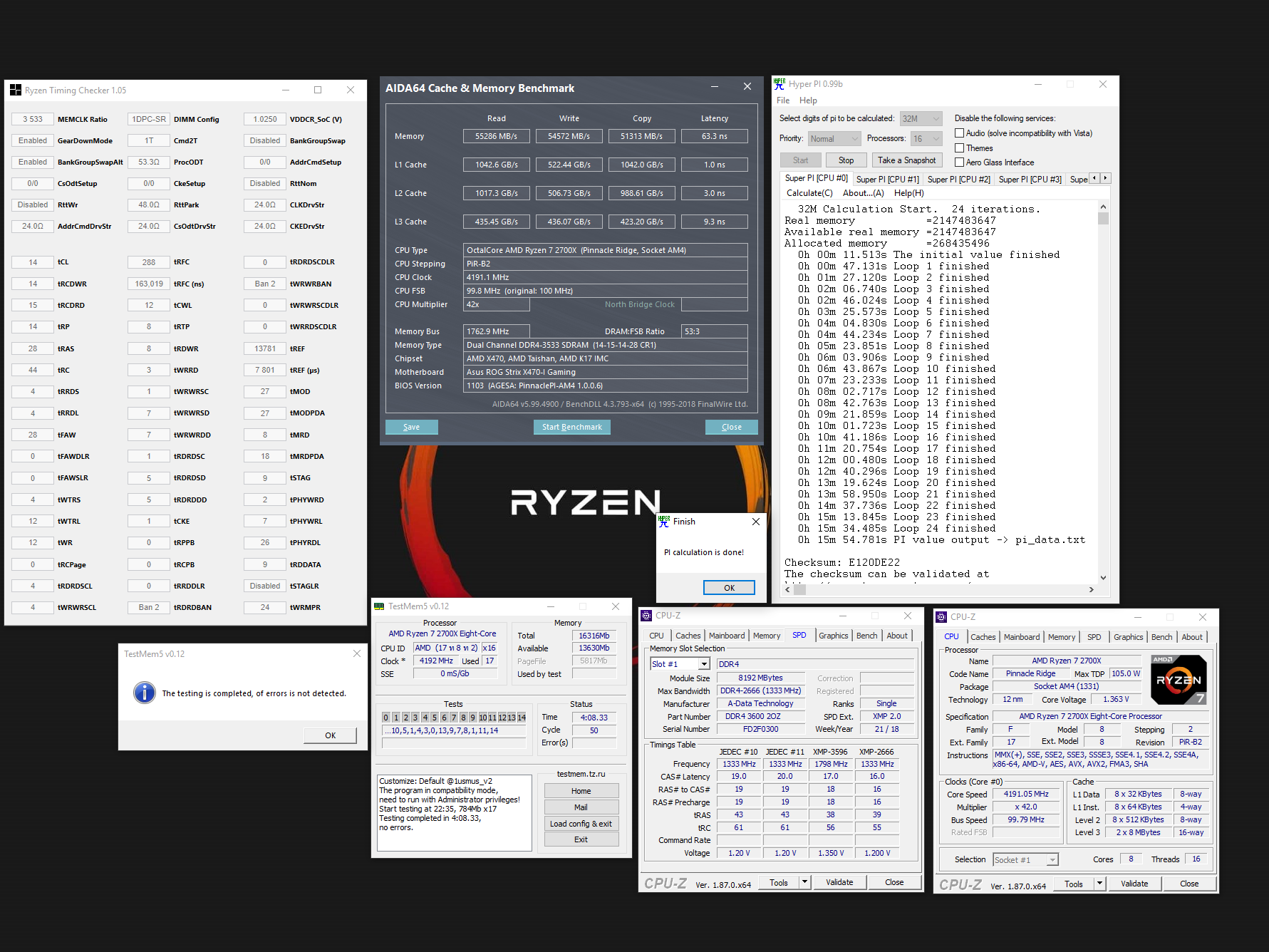Open Graphics tab in left CPU-Z window
The width and height of the screenshot is (1269, 952).
(834, 636)
